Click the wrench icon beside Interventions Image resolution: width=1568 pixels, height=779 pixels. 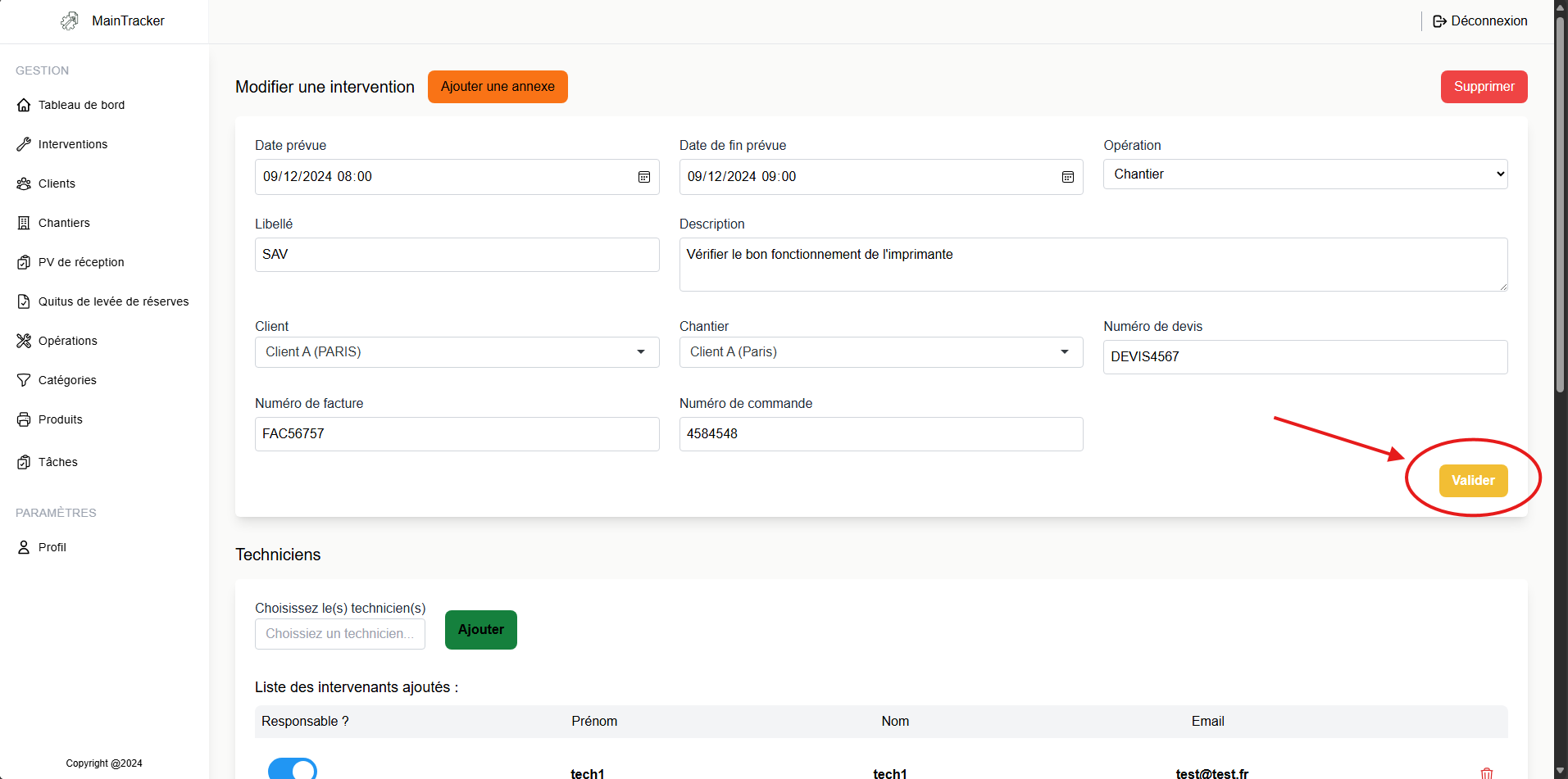tap(24, 144)
